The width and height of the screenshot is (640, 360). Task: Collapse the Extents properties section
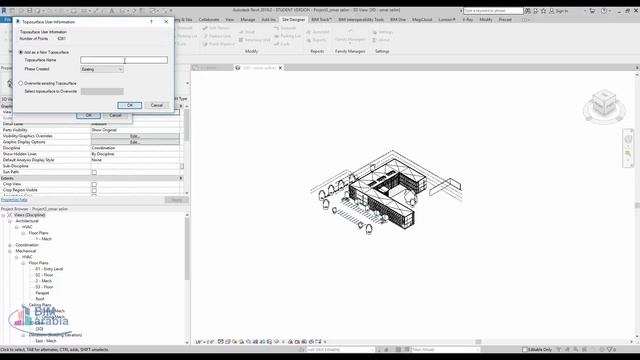click(181, 178)
